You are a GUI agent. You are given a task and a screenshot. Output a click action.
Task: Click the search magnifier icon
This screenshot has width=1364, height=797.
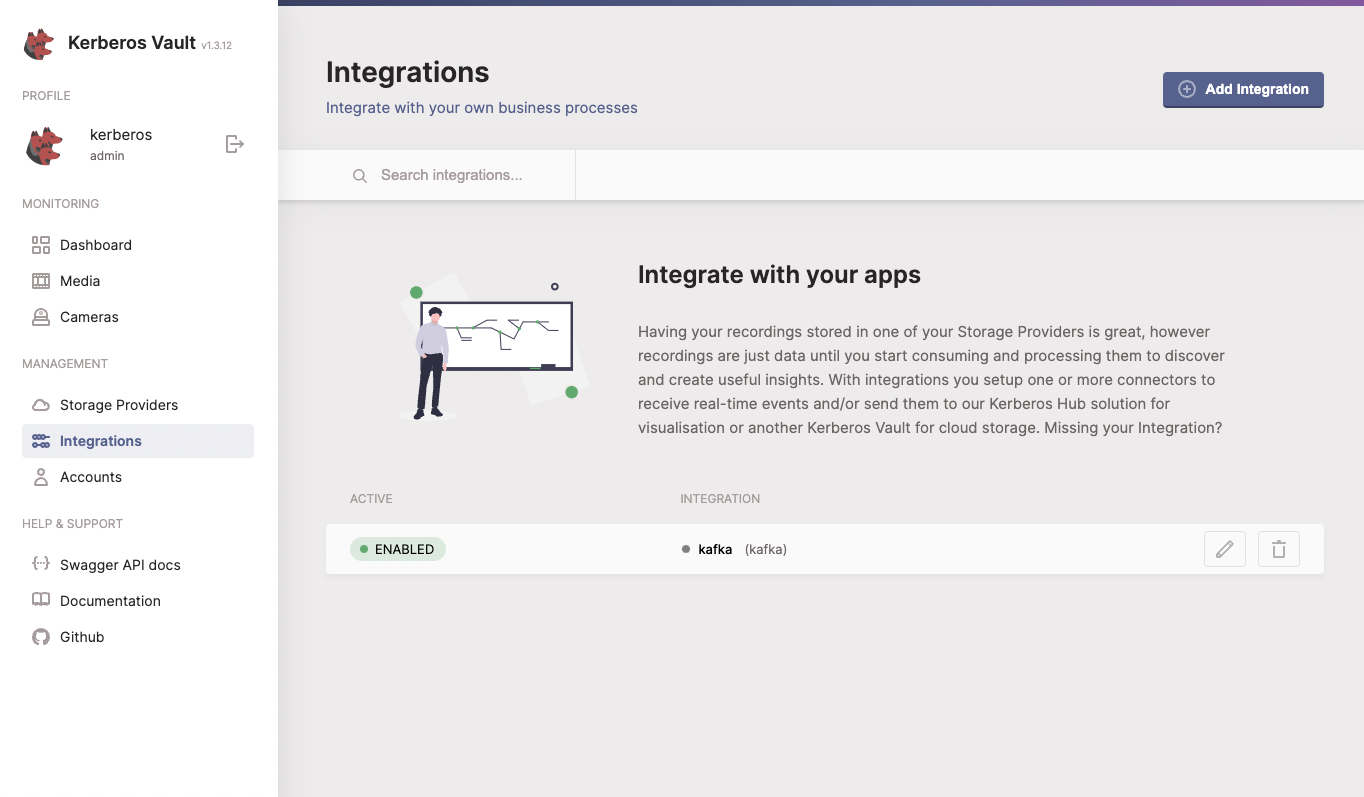pyautogui.click(x=360, y=175)
